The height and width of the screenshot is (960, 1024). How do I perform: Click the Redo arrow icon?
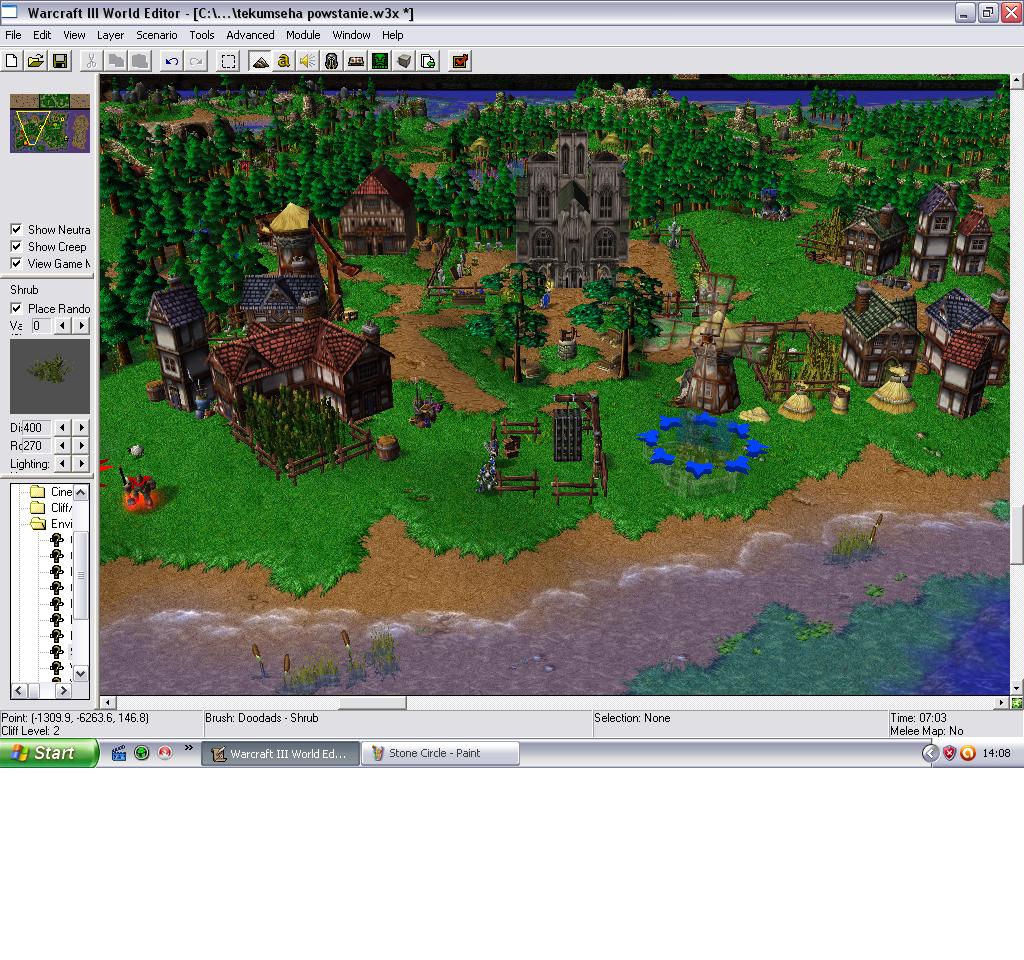(x=196, y=61)
